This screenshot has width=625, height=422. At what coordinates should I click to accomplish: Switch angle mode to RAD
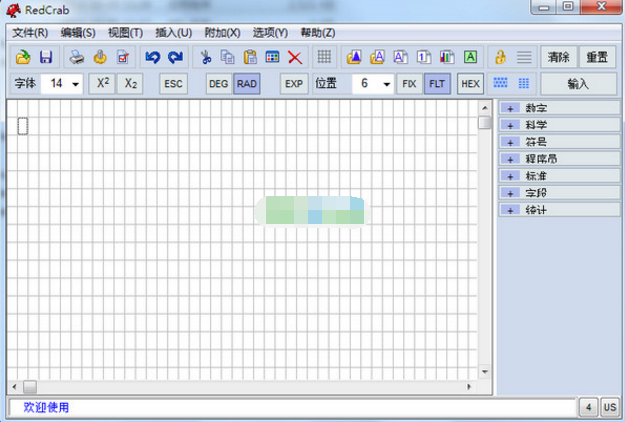(247, 84)
